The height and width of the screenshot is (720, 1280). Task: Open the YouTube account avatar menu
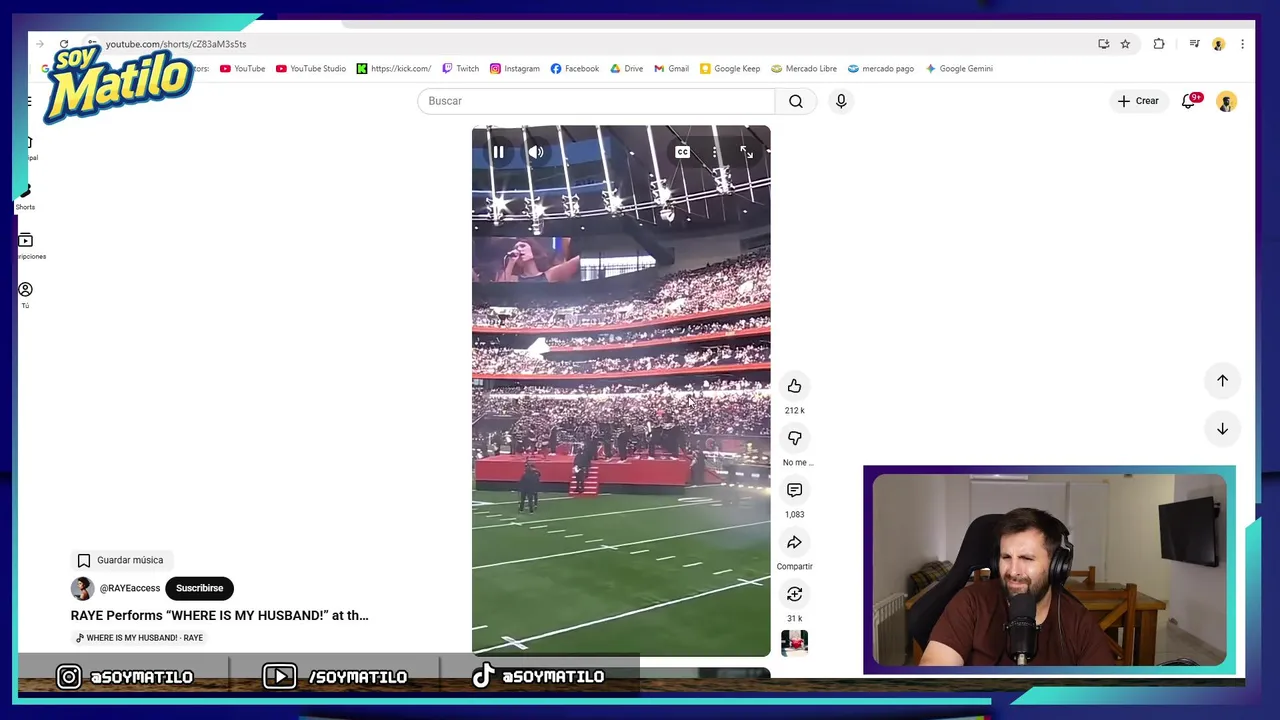[x=1226, y=101]
